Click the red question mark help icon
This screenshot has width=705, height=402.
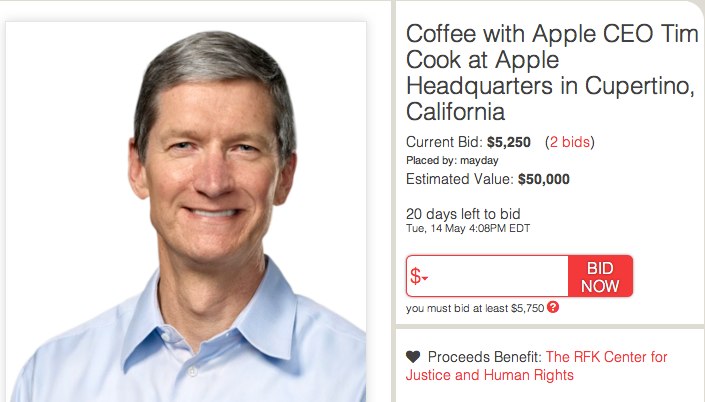pyautogui.click(x=553, y=308)
